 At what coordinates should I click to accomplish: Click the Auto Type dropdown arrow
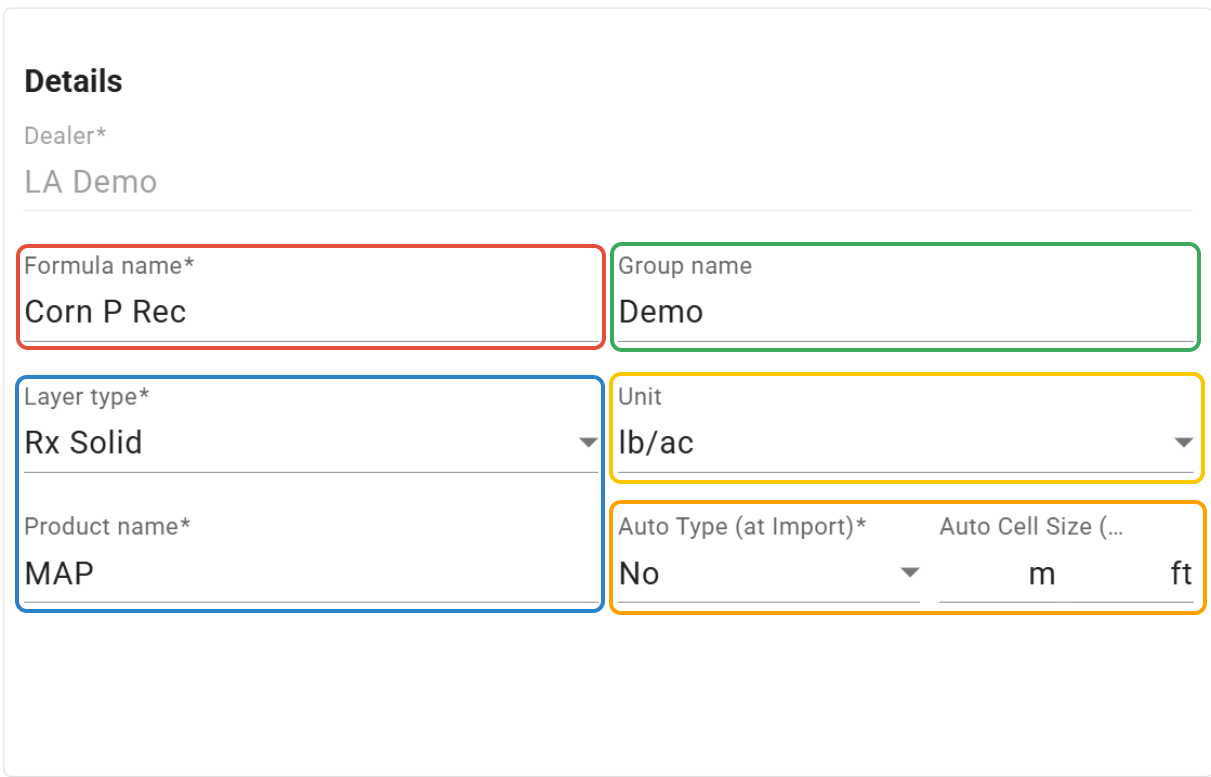909,573
